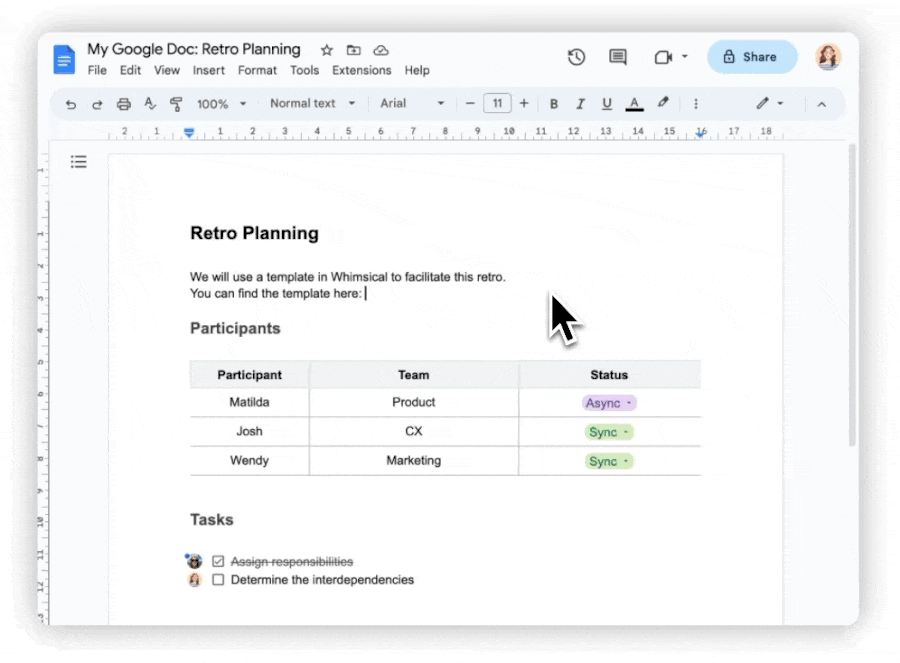
Task: Check Determine the interdependencies task
Action: 218,580
